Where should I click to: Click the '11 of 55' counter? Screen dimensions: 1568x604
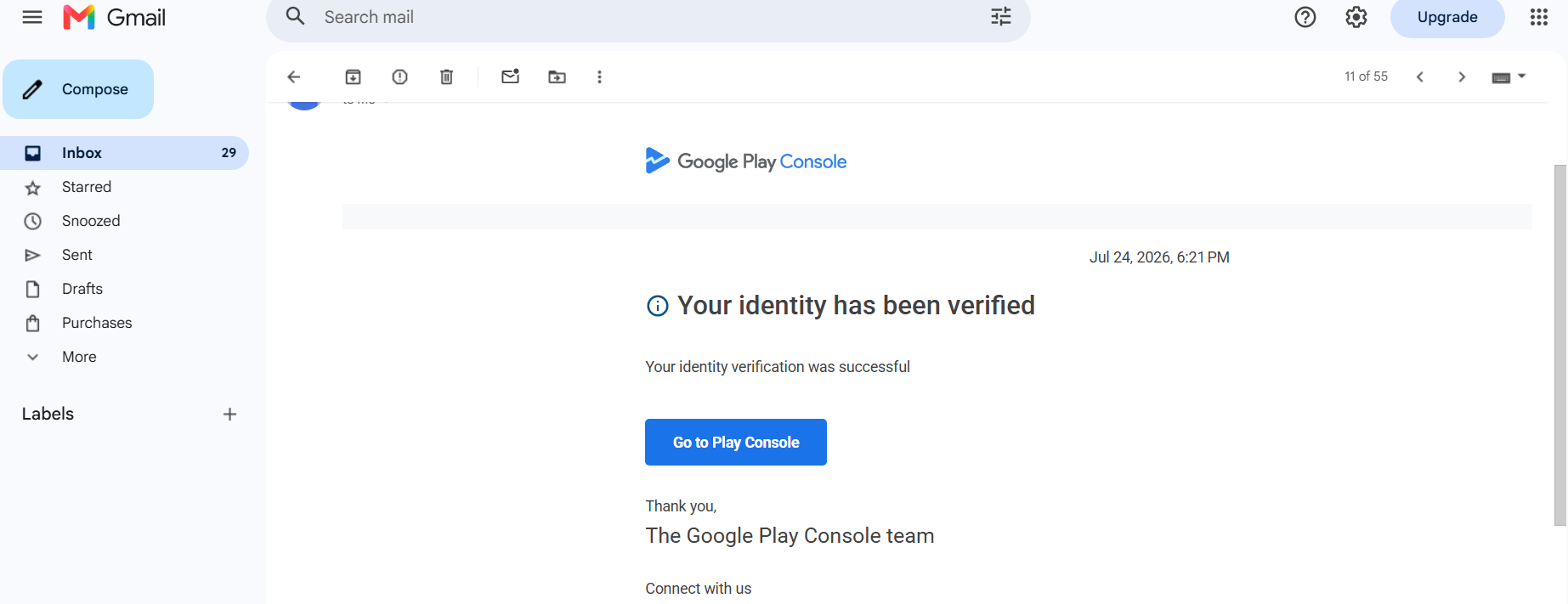click(1366, 76)
